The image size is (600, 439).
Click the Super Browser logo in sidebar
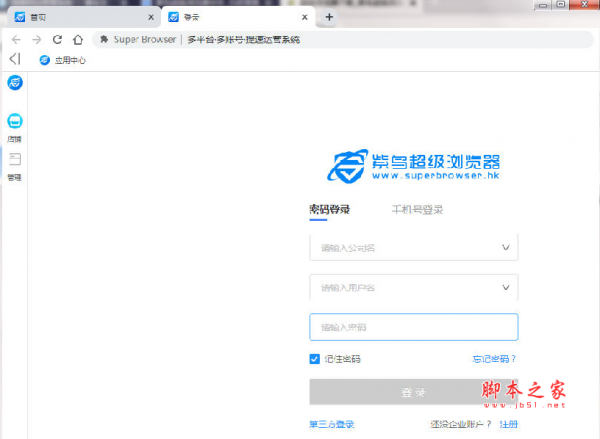(x=15, y=83)
